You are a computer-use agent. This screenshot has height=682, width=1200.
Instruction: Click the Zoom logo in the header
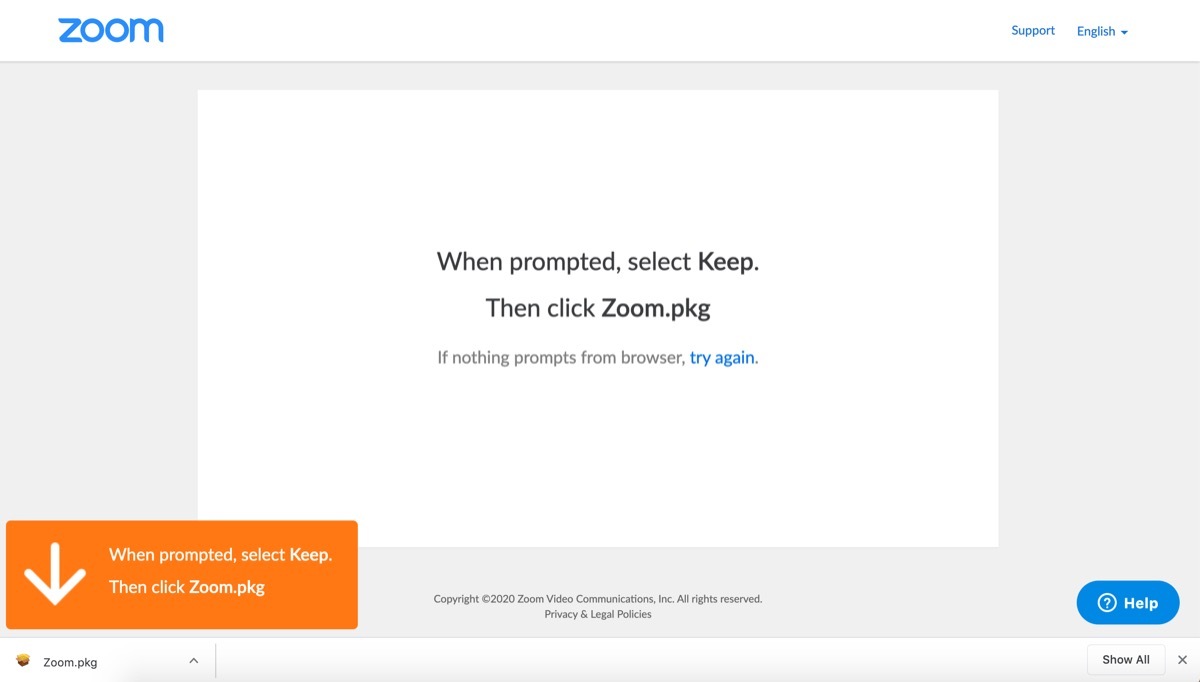110,30
